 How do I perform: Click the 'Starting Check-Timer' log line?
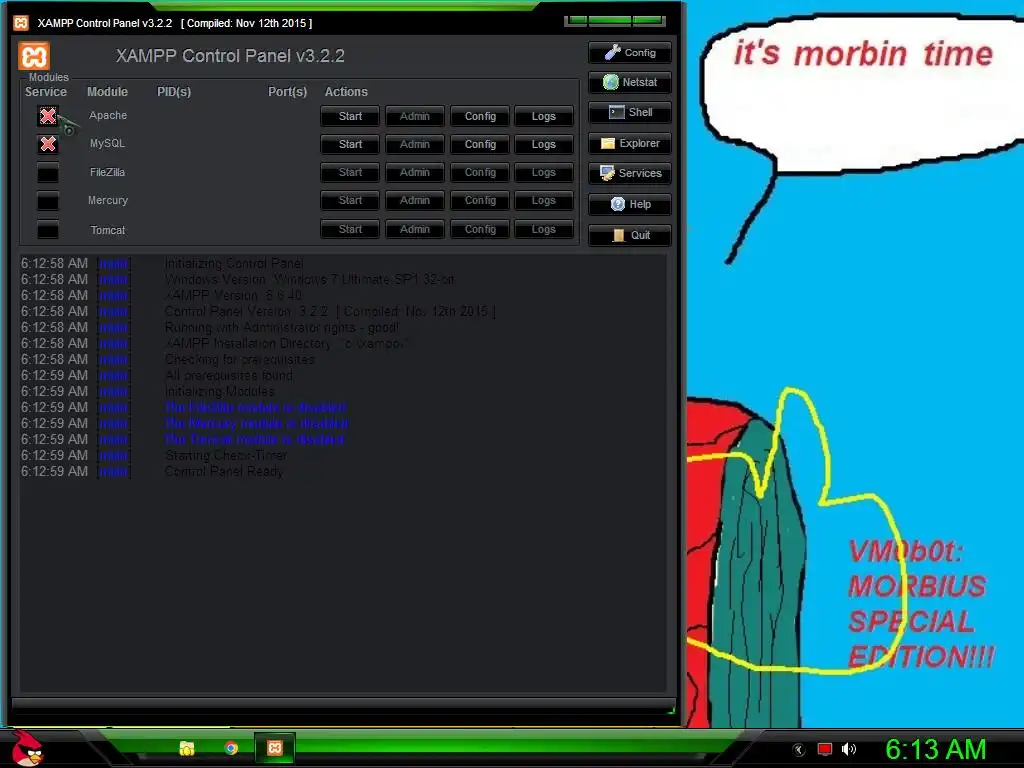(226, 455)
